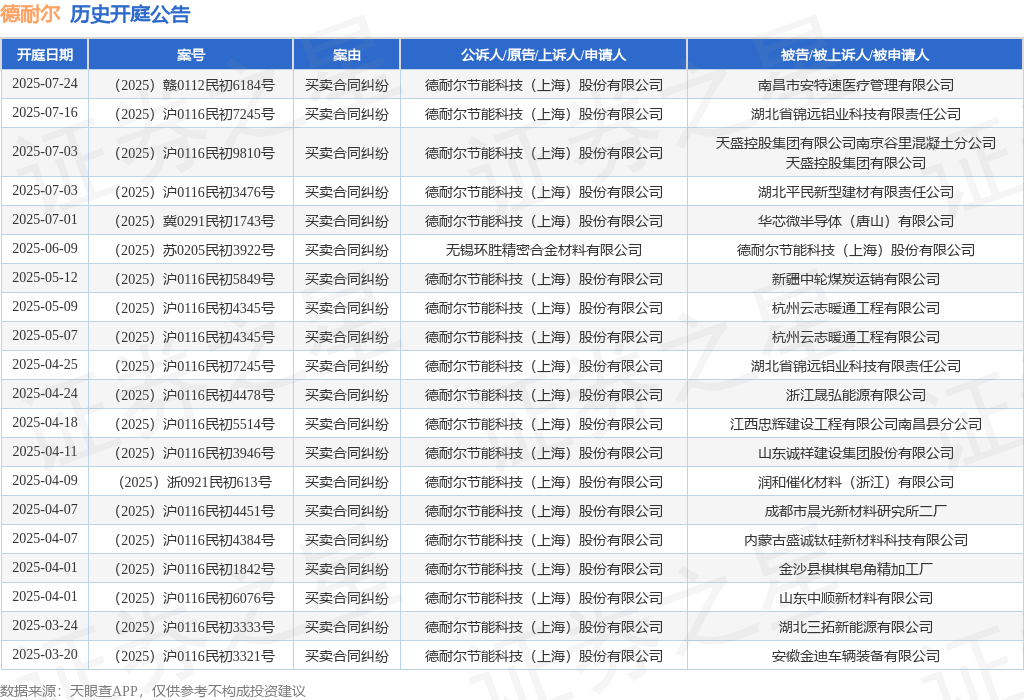Select date cell 2025-05-12
Image resolution: width=1024 pixels, height=700 pixels.
click(44, 278)
